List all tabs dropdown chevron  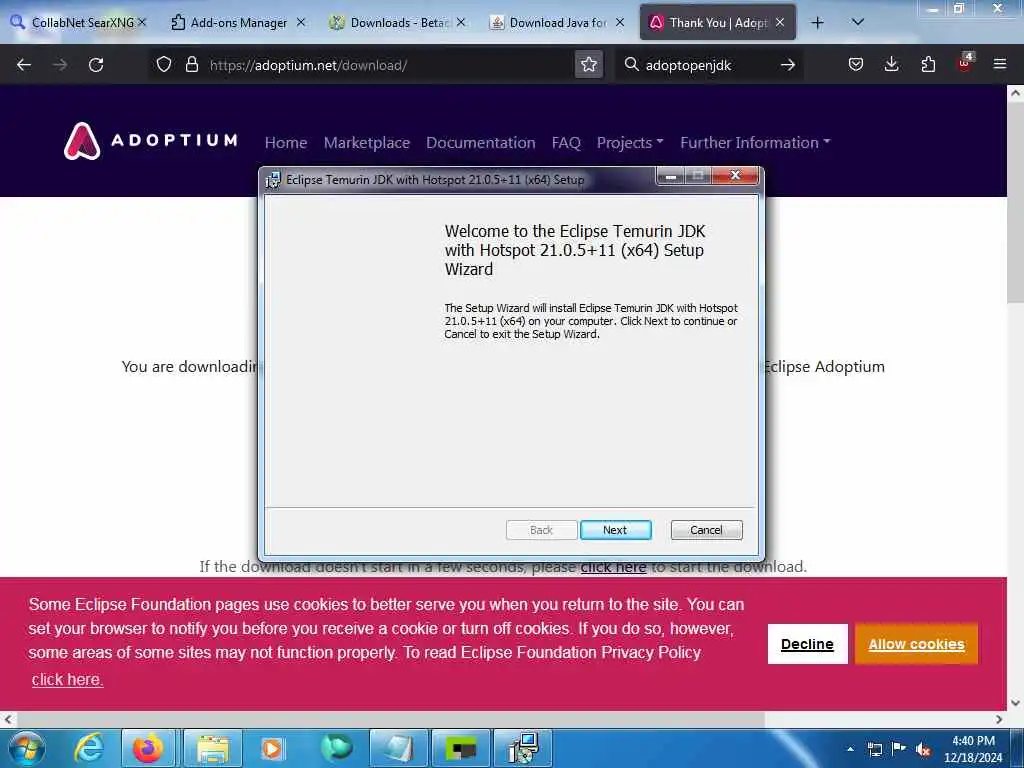(x=858, y=23)
